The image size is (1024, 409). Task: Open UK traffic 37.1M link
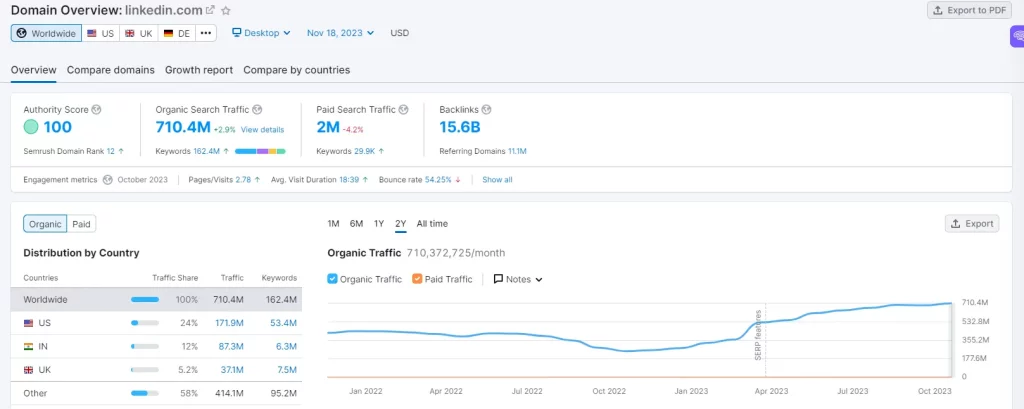click(x=232, y=370)
